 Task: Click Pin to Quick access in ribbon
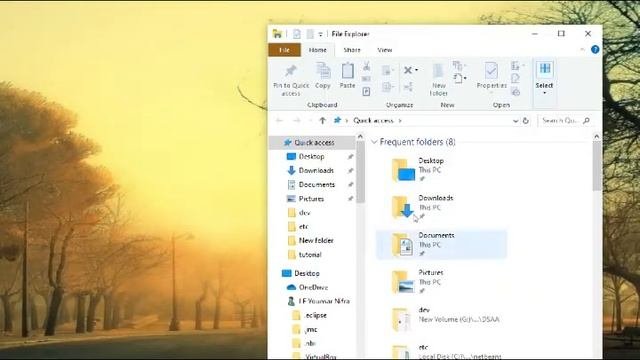click(x=291, y=80)
